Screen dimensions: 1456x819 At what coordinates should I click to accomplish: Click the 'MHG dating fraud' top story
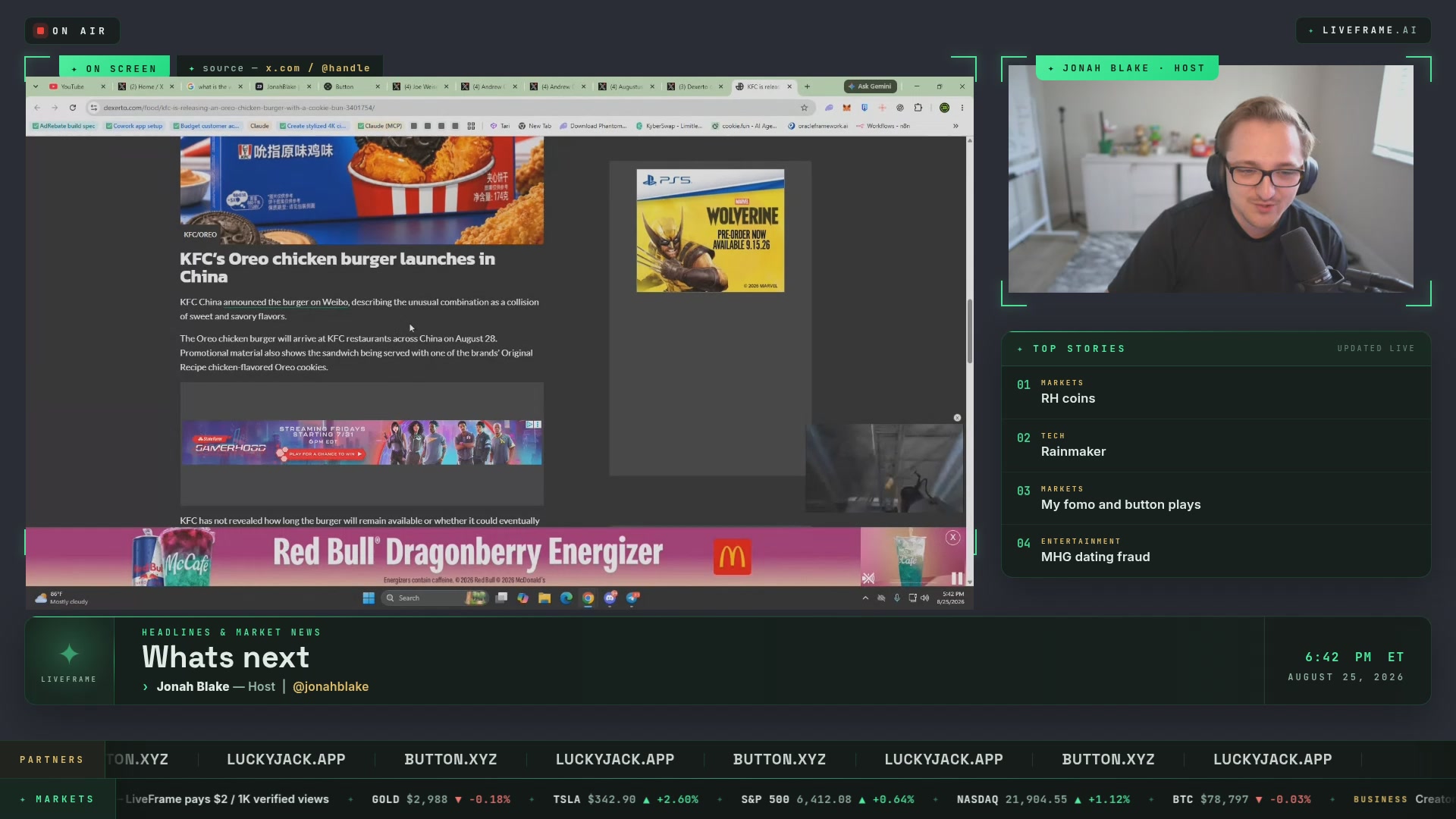click(1216, 551)
